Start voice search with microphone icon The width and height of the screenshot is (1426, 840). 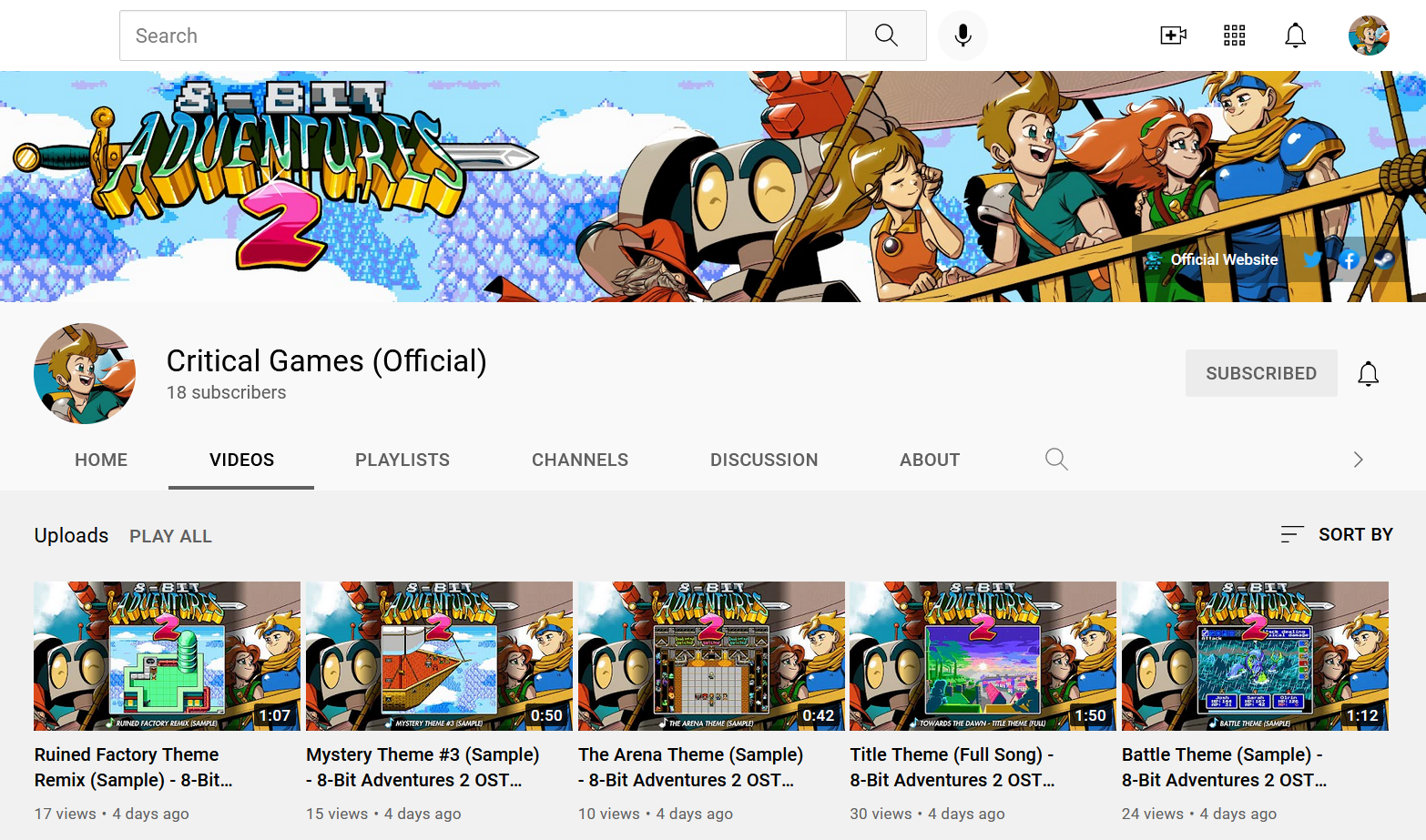(x=963, y=35)
